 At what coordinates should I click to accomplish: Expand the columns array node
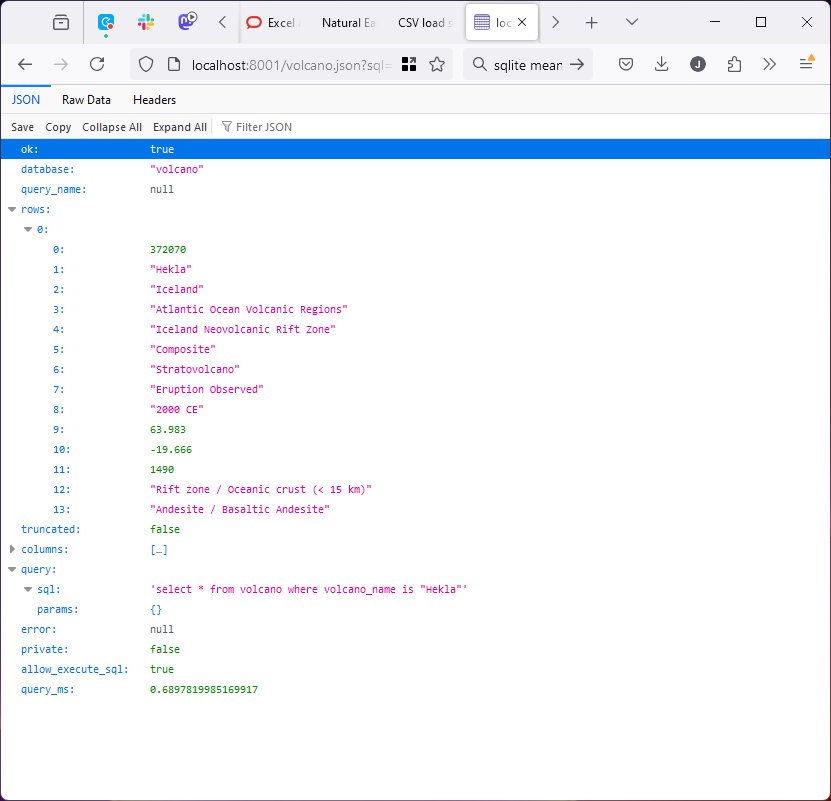point(12,550)
